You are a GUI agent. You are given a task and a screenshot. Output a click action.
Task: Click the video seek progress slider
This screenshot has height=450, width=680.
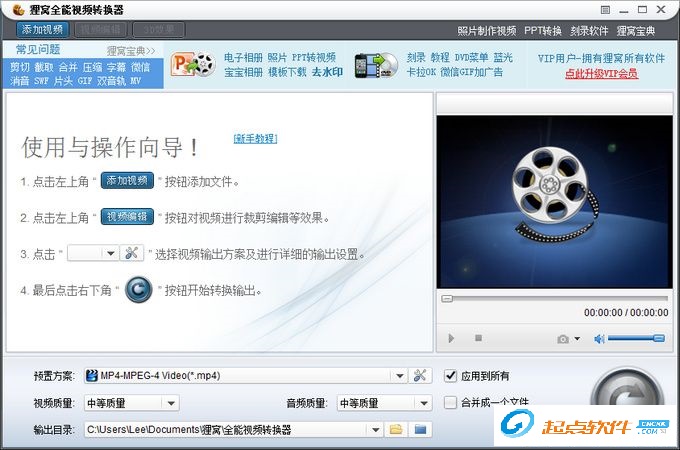pyautogui.click(x=555, y=299)
